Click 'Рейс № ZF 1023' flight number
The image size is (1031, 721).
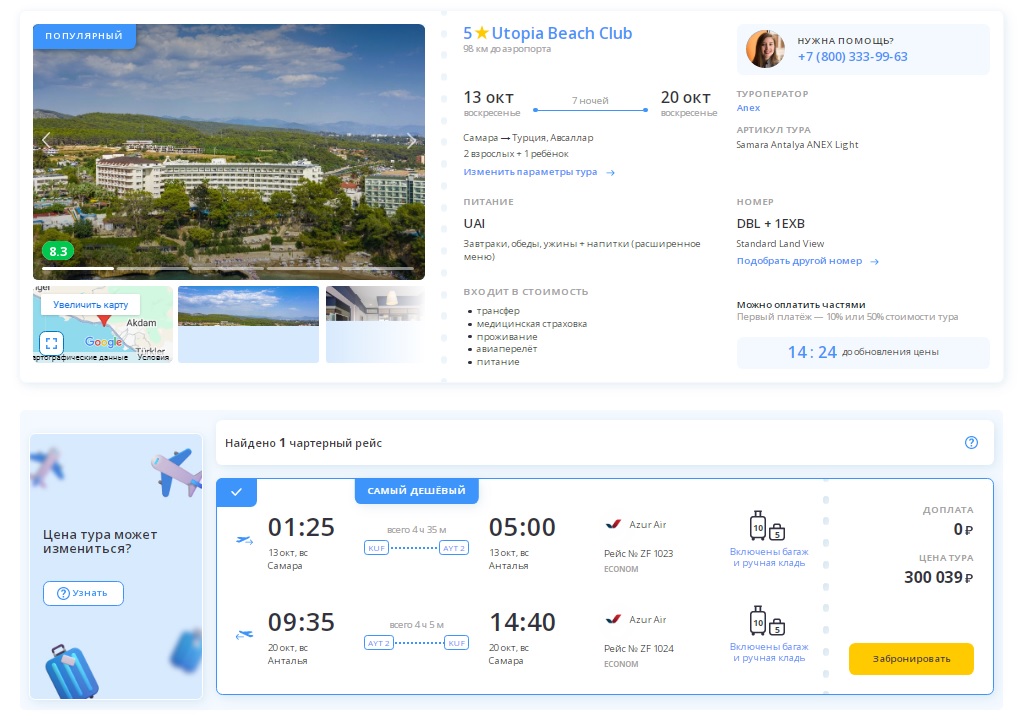tap(638, 553)
